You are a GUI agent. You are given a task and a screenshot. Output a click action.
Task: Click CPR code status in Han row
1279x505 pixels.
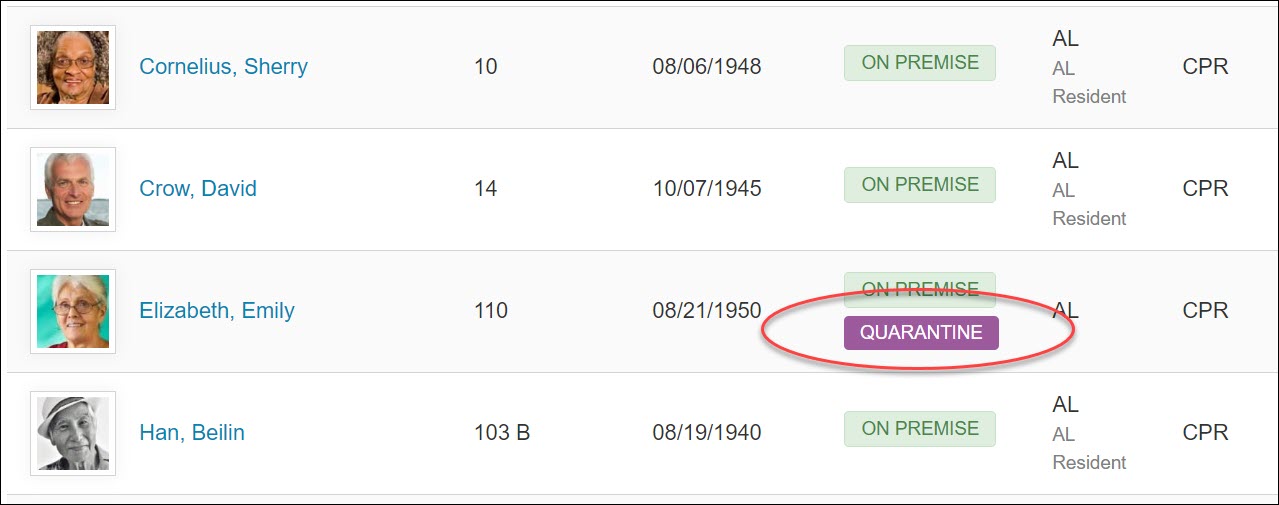pos(1205,433)
